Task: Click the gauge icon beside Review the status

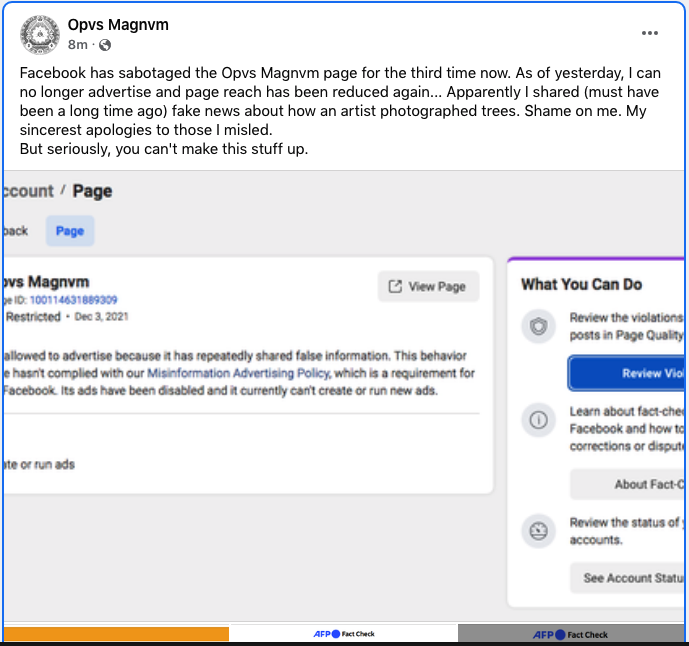Action: [538, 531]
